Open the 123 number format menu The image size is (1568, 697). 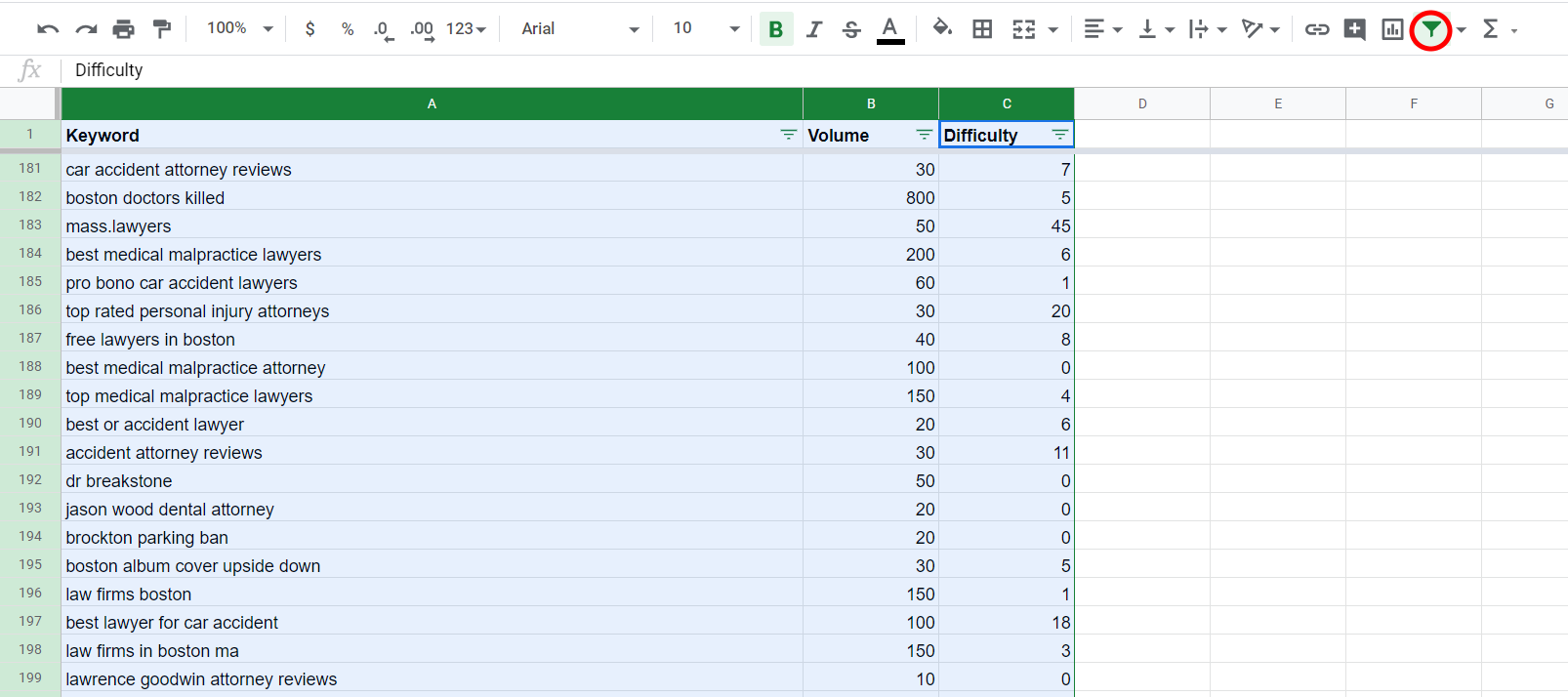[x=466, y=29]
